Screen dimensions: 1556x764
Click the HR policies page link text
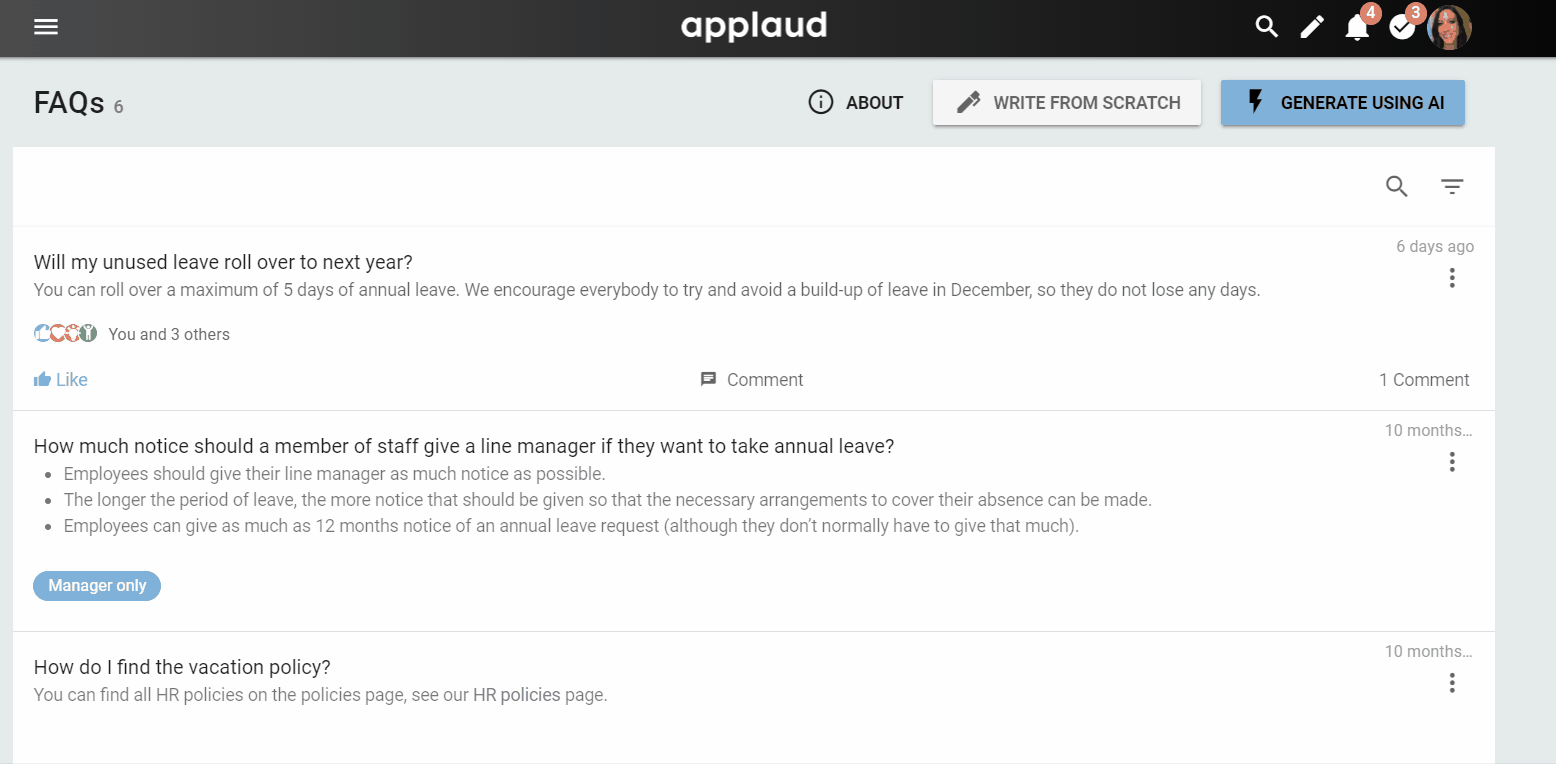point(516,695)
